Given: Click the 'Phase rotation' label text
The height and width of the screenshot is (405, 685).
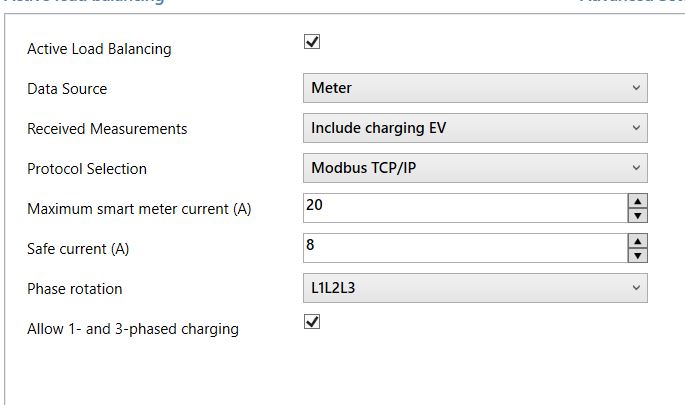Looking at the screenshot, I should (75, 289).
